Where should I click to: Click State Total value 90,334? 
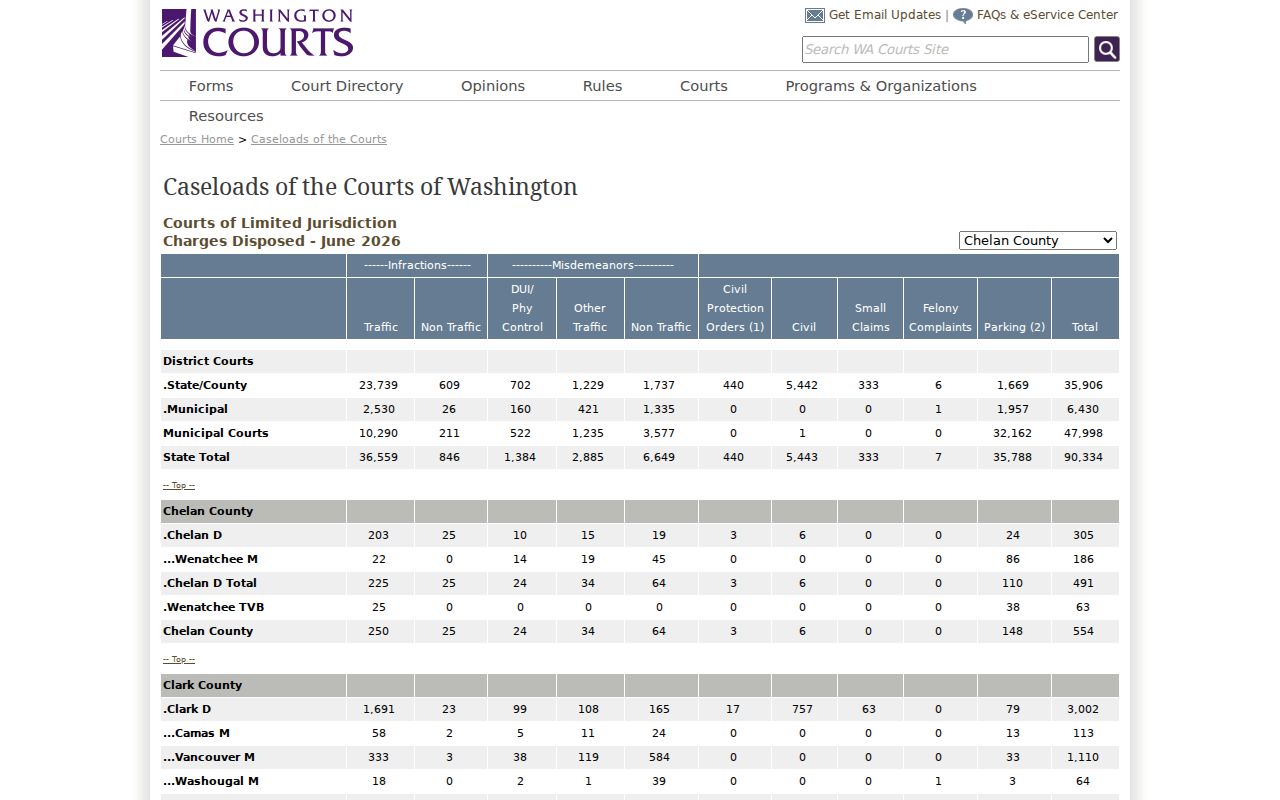pos(1085,457)
